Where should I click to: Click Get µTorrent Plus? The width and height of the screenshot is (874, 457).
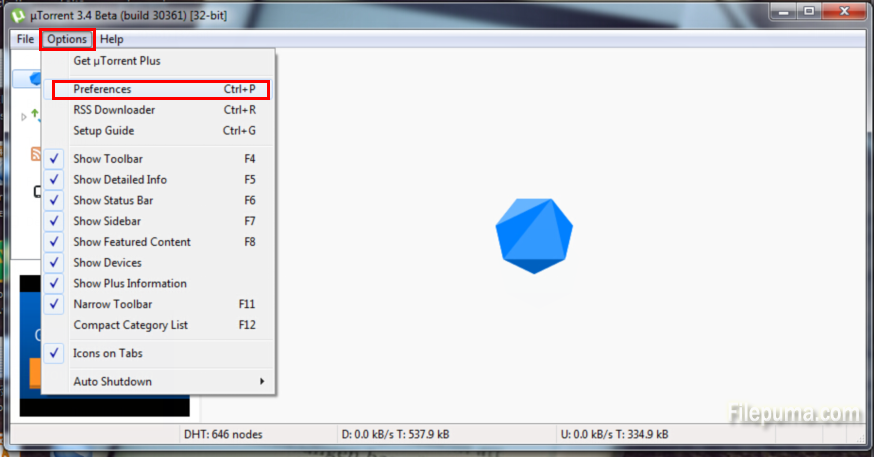(x=117, y=61)
